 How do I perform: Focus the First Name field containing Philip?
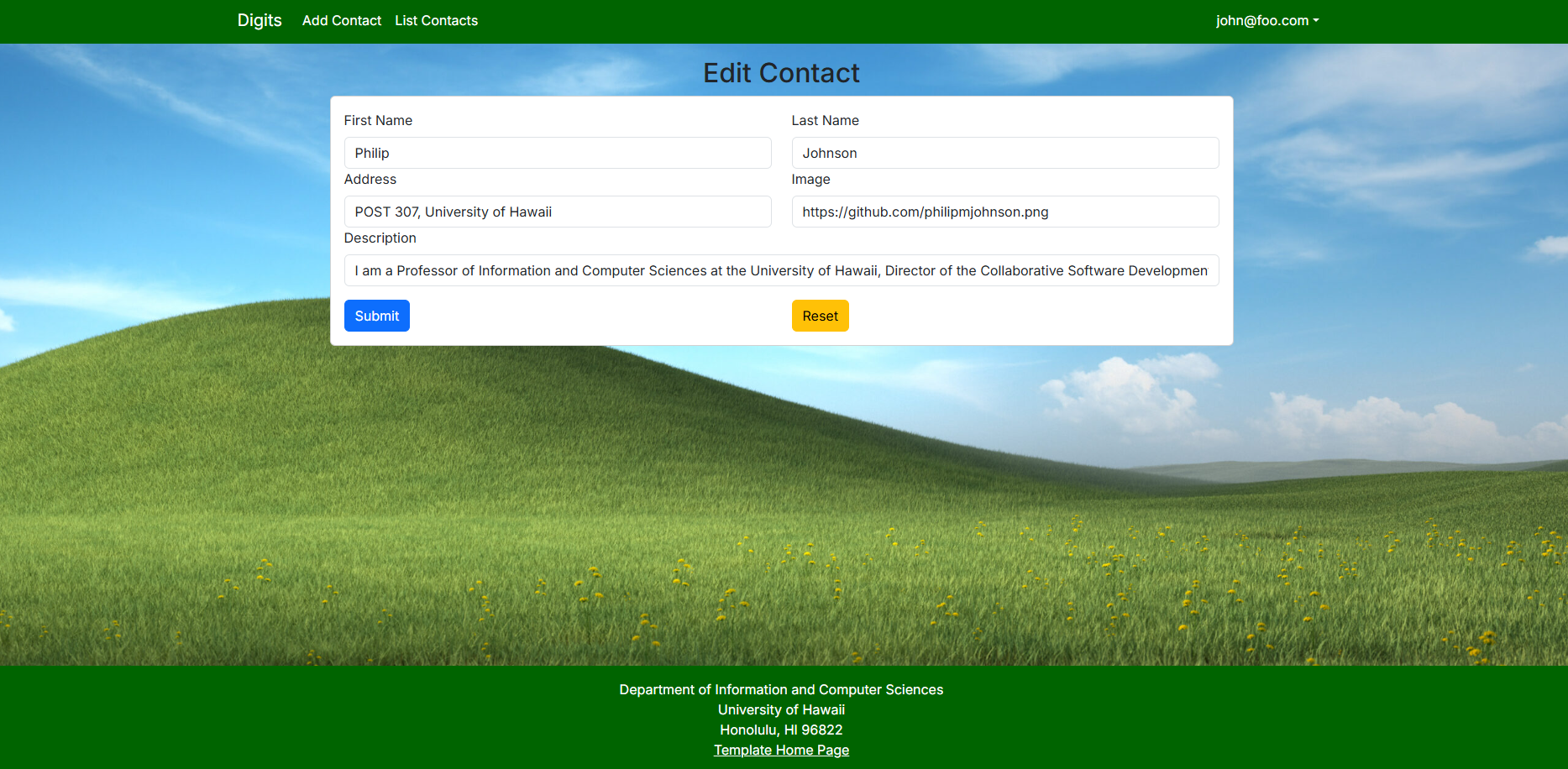[x=557, y=153]
